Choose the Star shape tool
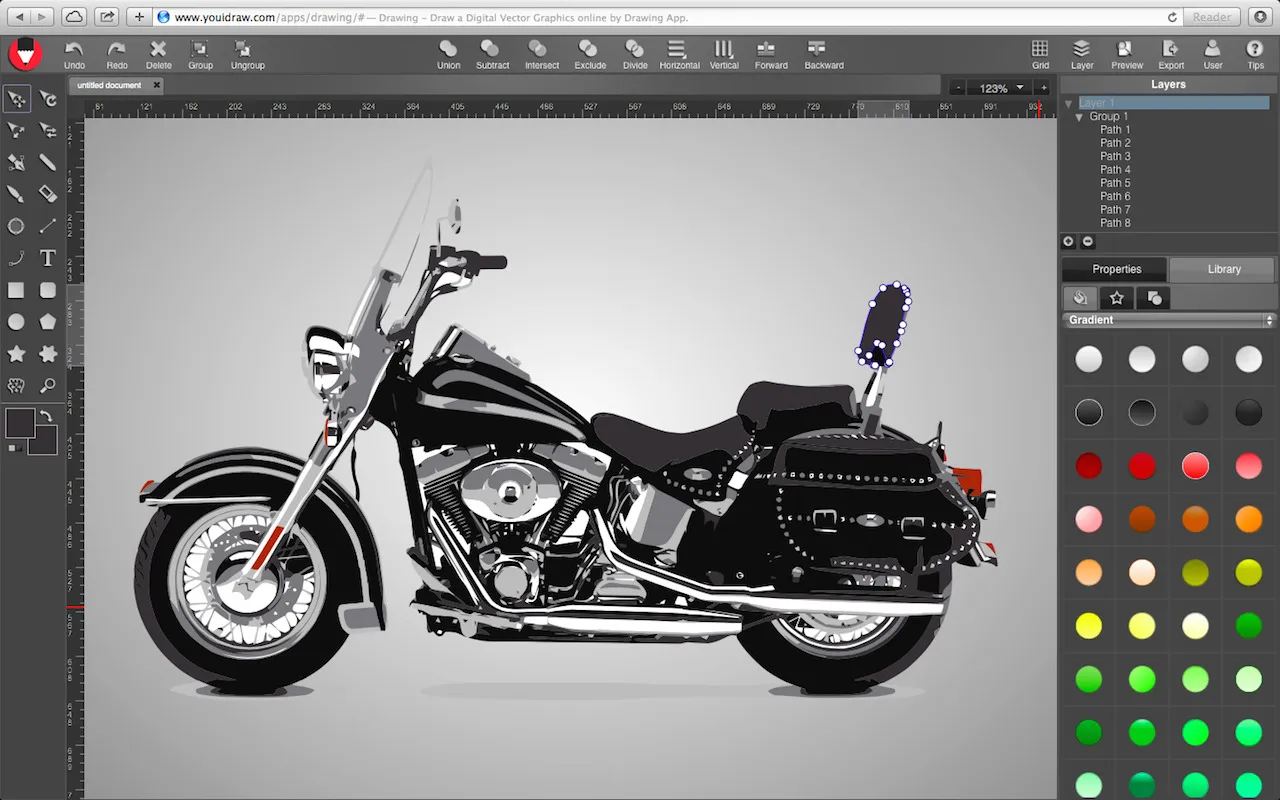This screenshot has width=1280, height=800. coord(16,354)
